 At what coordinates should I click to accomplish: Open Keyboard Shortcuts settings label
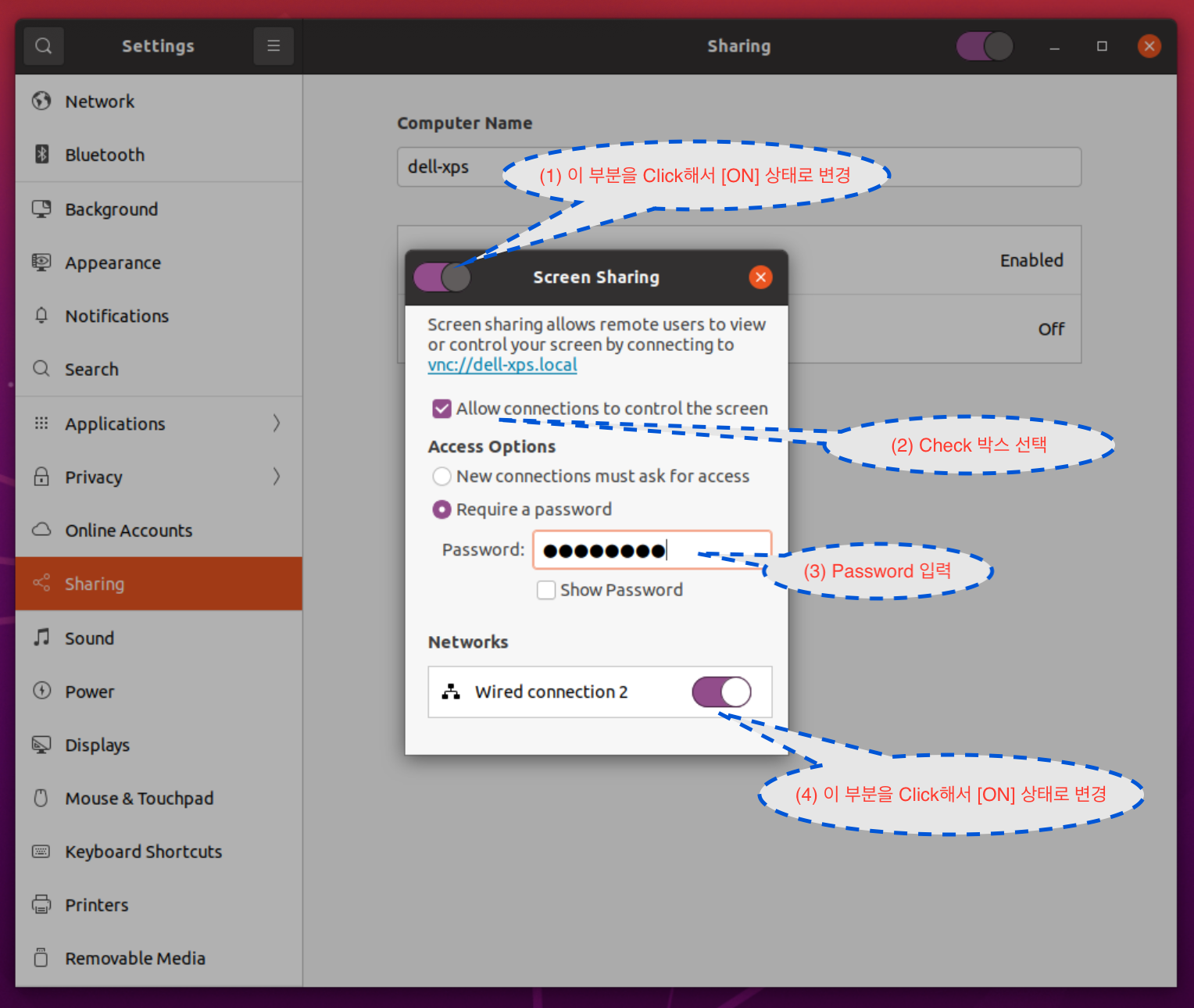tap(144, 852)
